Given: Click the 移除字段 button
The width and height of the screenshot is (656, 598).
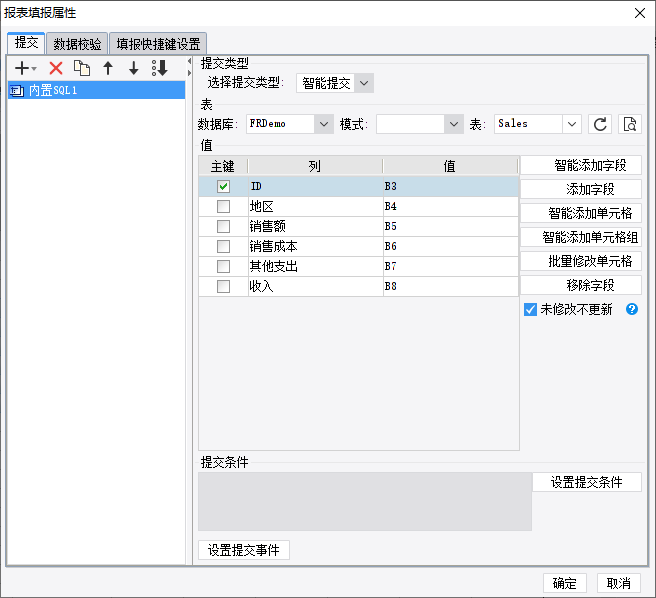Looking at the screenshot, I should pyautogui.click(x=581, y=285).
